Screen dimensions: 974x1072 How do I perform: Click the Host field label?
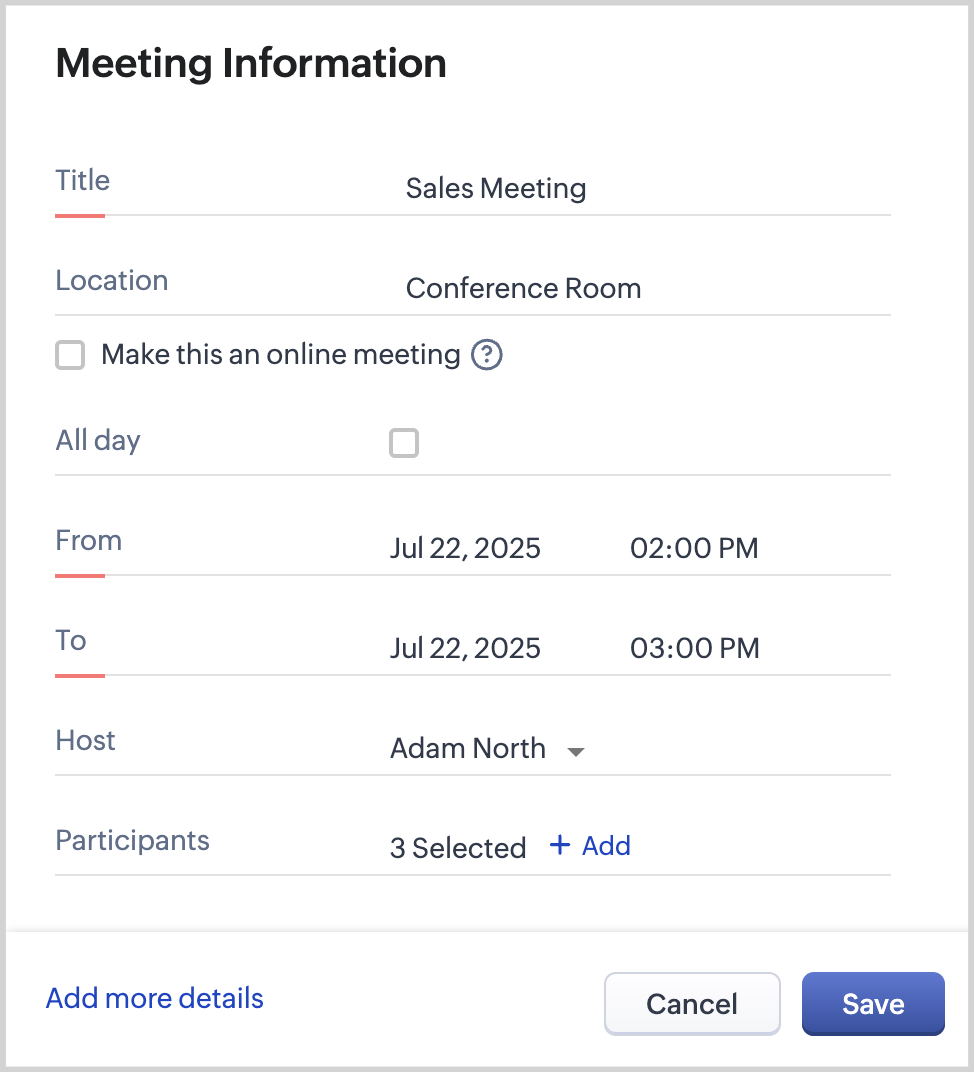pyautogui.click(x=86, y=740)
